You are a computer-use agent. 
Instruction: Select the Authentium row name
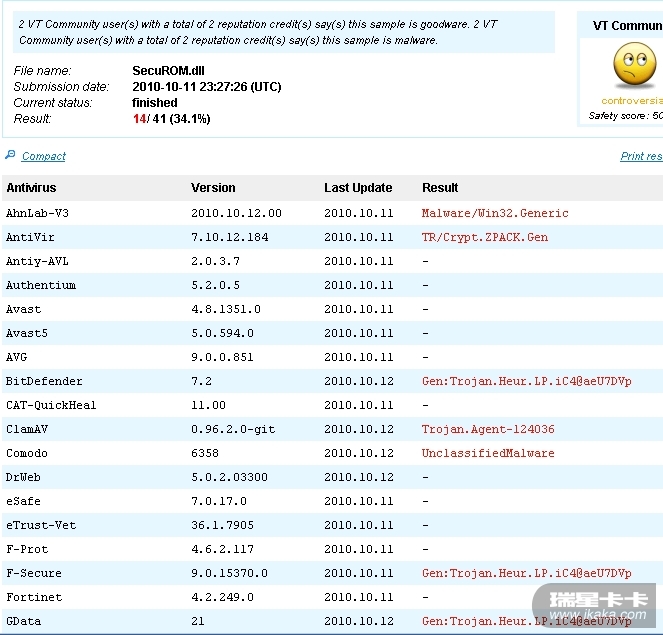click(41, 285)
